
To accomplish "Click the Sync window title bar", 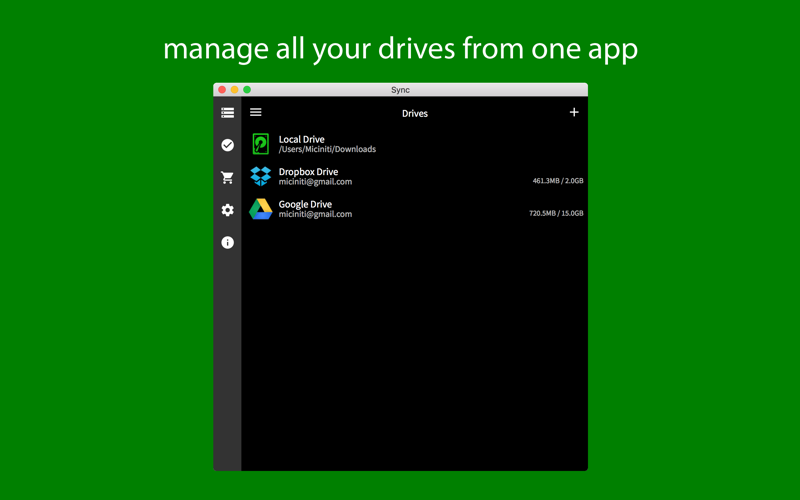I will (401, 90).
